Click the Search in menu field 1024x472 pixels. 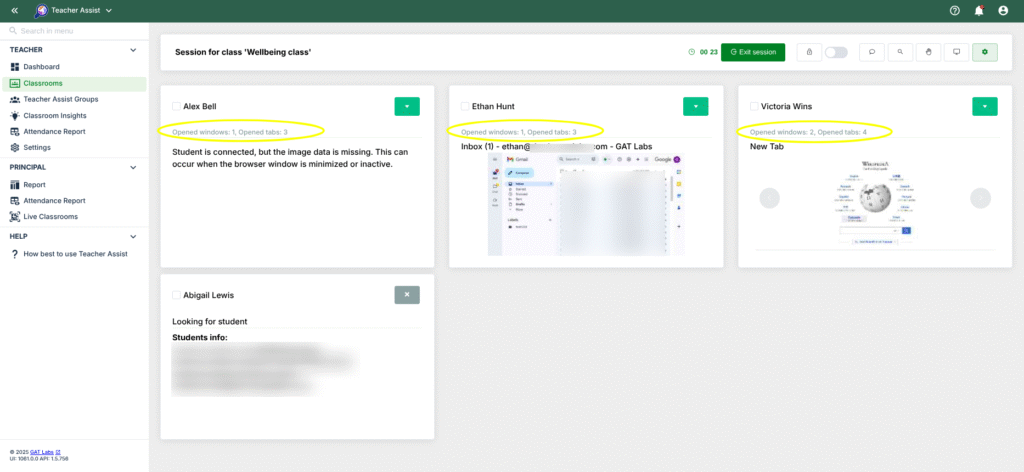(74, 31)
